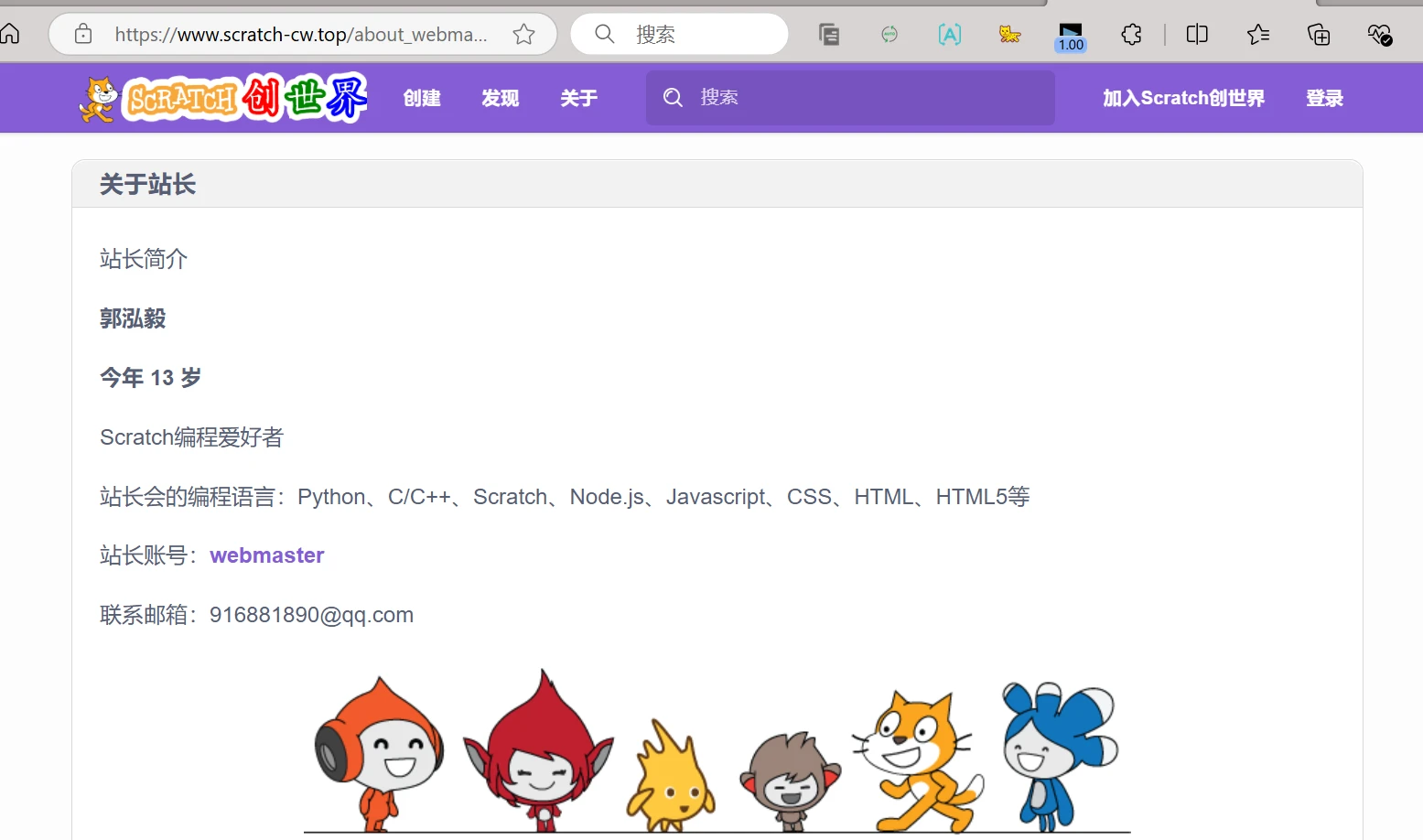Click the green auto refresh extension icon

889,35
